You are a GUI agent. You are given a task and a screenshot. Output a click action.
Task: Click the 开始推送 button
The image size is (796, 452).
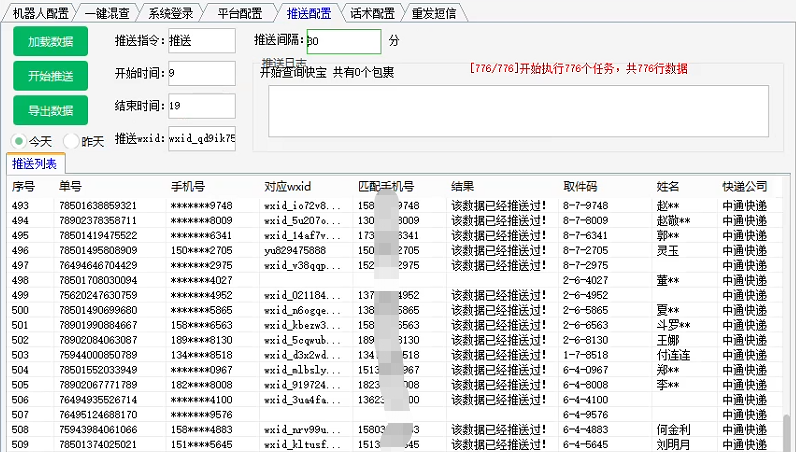tap(50, 76)
